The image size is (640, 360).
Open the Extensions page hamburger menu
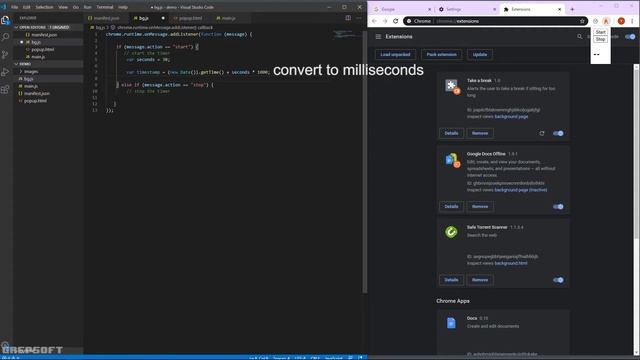pyautogui.click(x=378, y=37)
